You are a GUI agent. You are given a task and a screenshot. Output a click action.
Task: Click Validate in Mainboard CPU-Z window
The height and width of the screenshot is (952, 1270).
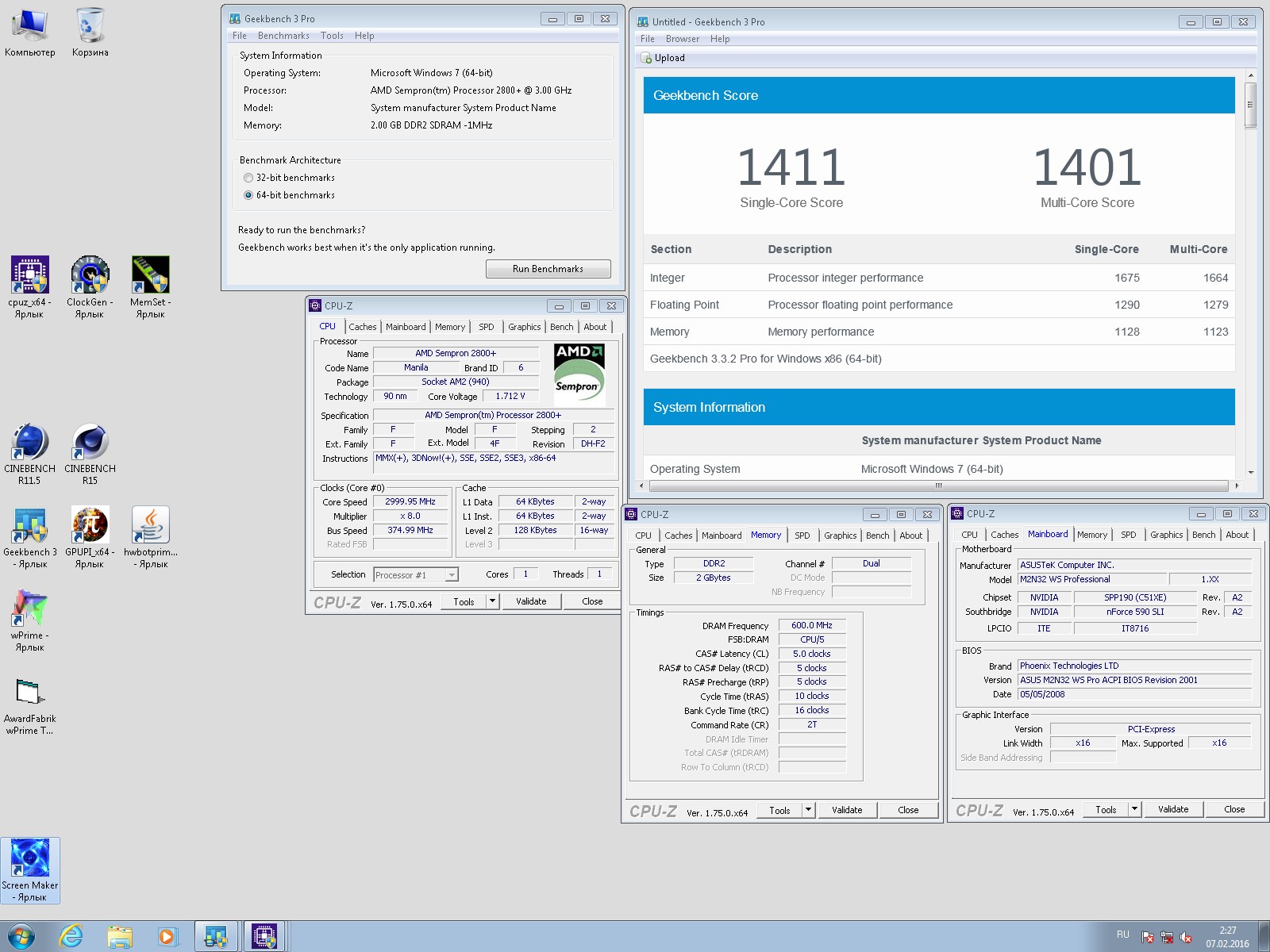coord(1173,809)
